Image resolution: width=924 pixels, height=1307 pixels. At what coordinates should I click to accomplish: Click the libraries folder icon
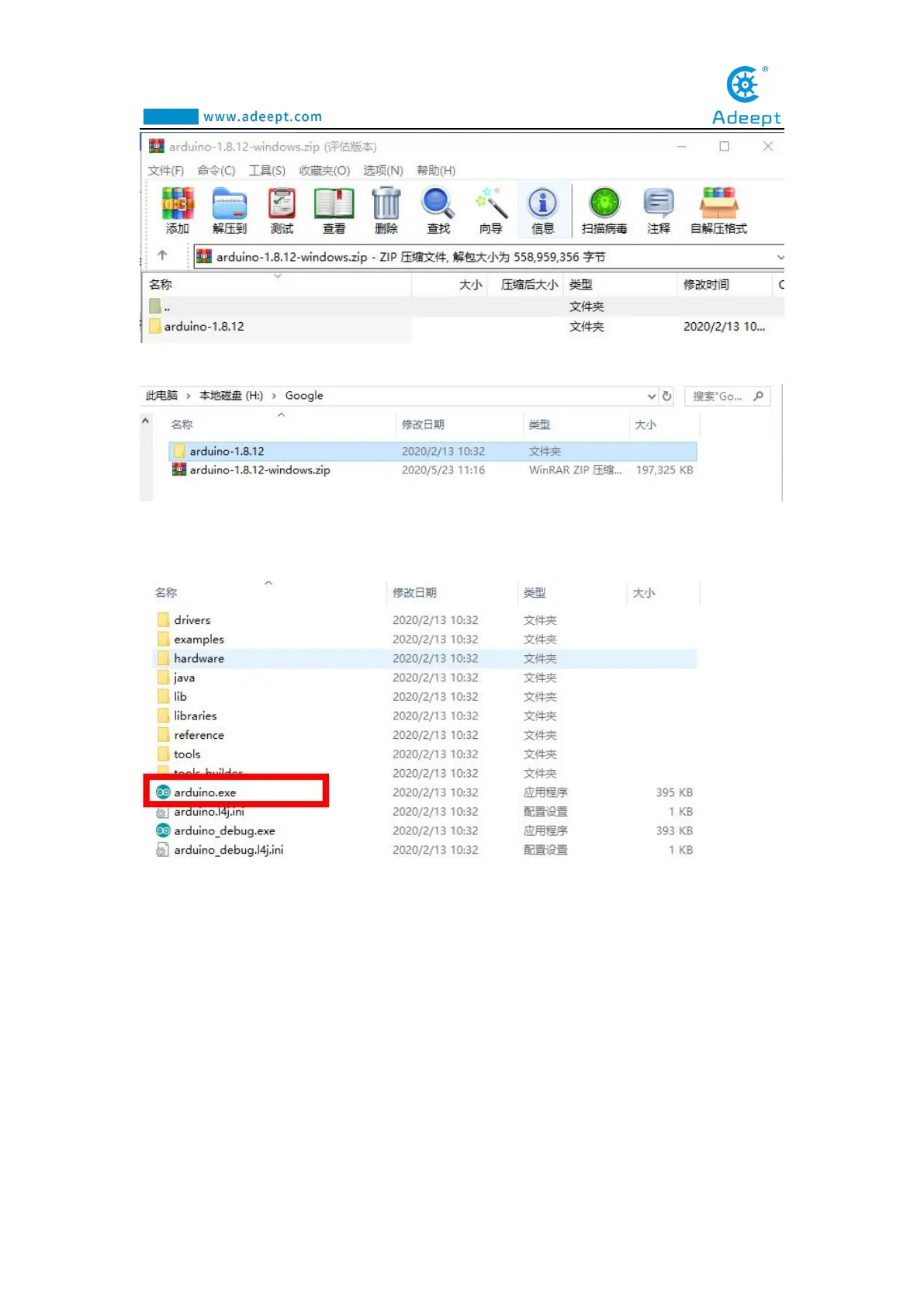[163, 716]
